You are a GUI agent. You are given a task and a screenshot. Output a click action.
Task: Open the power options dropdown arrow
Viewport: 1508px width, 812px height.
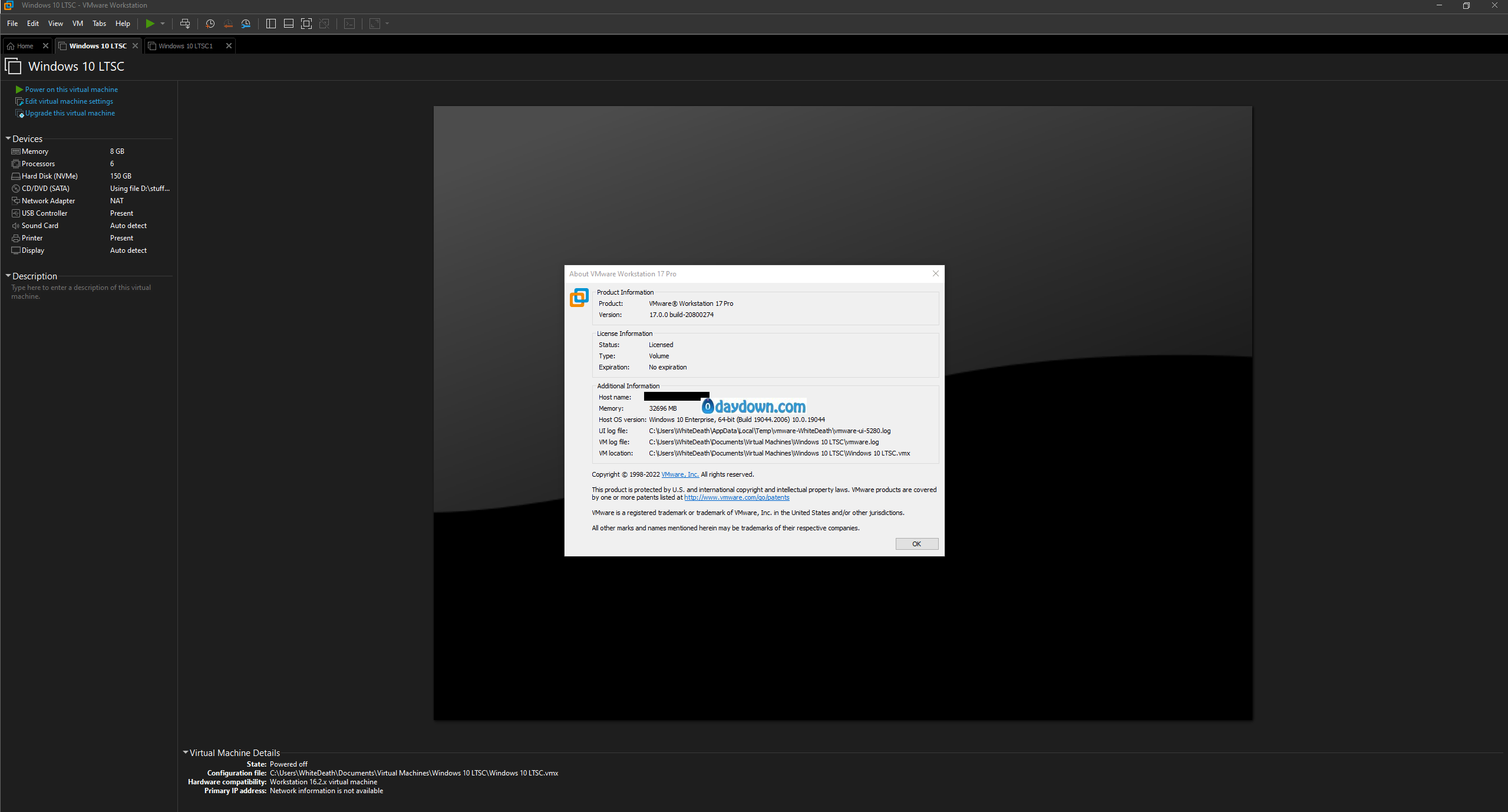click(163, 24)
